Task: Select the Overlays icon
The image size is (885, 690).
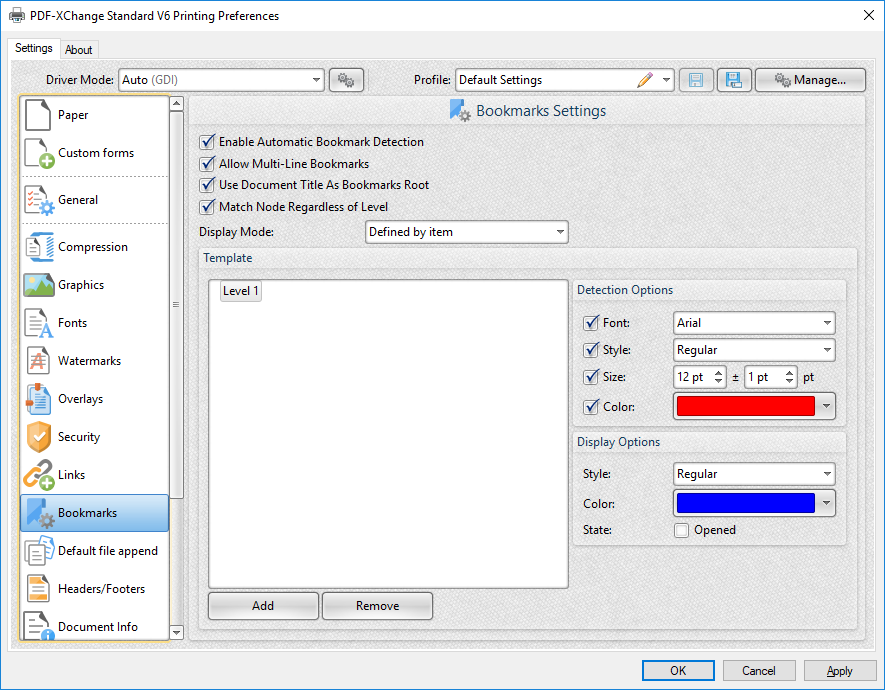Action: (x=38, y=399)
